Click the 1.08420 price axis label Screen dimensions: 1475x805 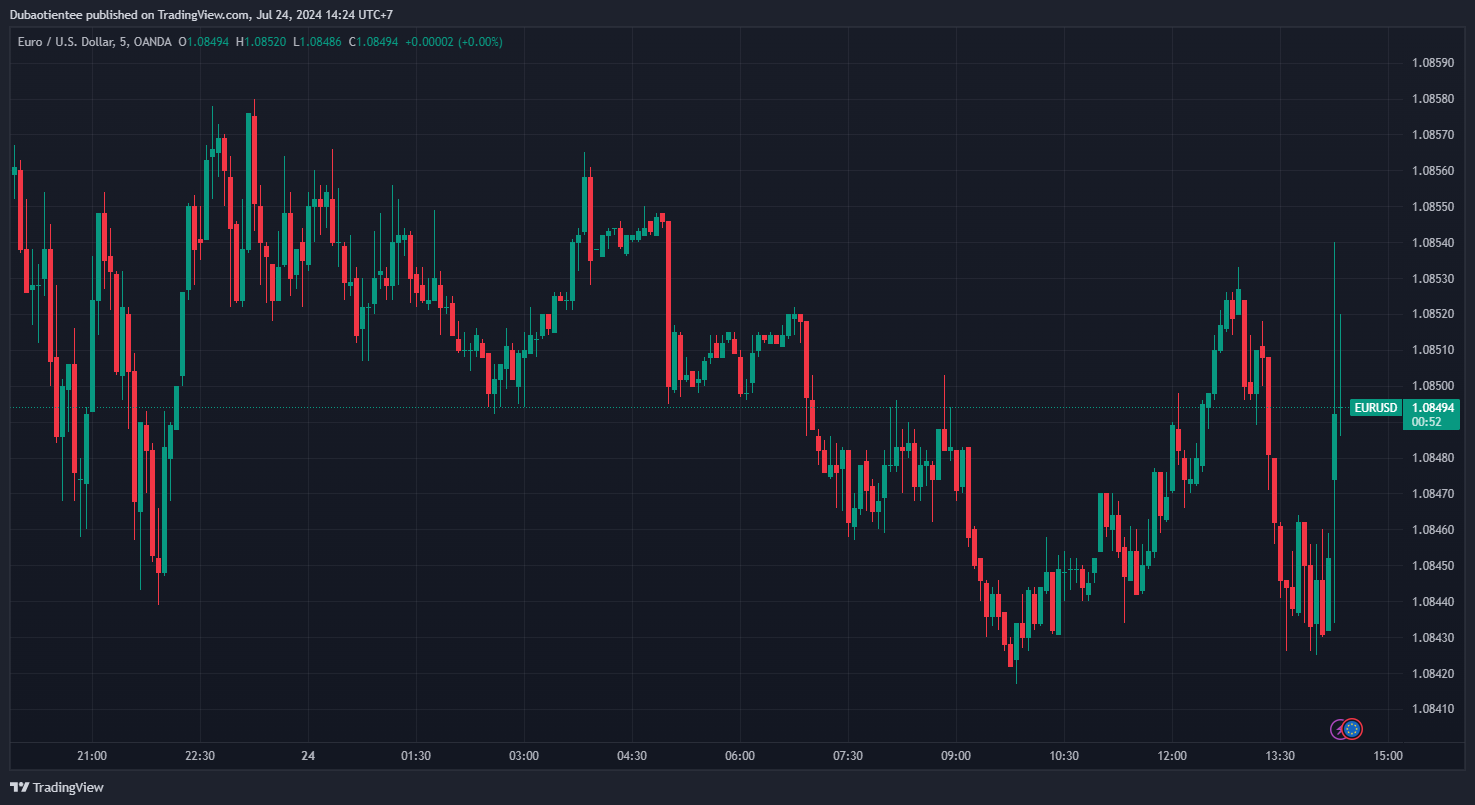tap(1433, 674)
